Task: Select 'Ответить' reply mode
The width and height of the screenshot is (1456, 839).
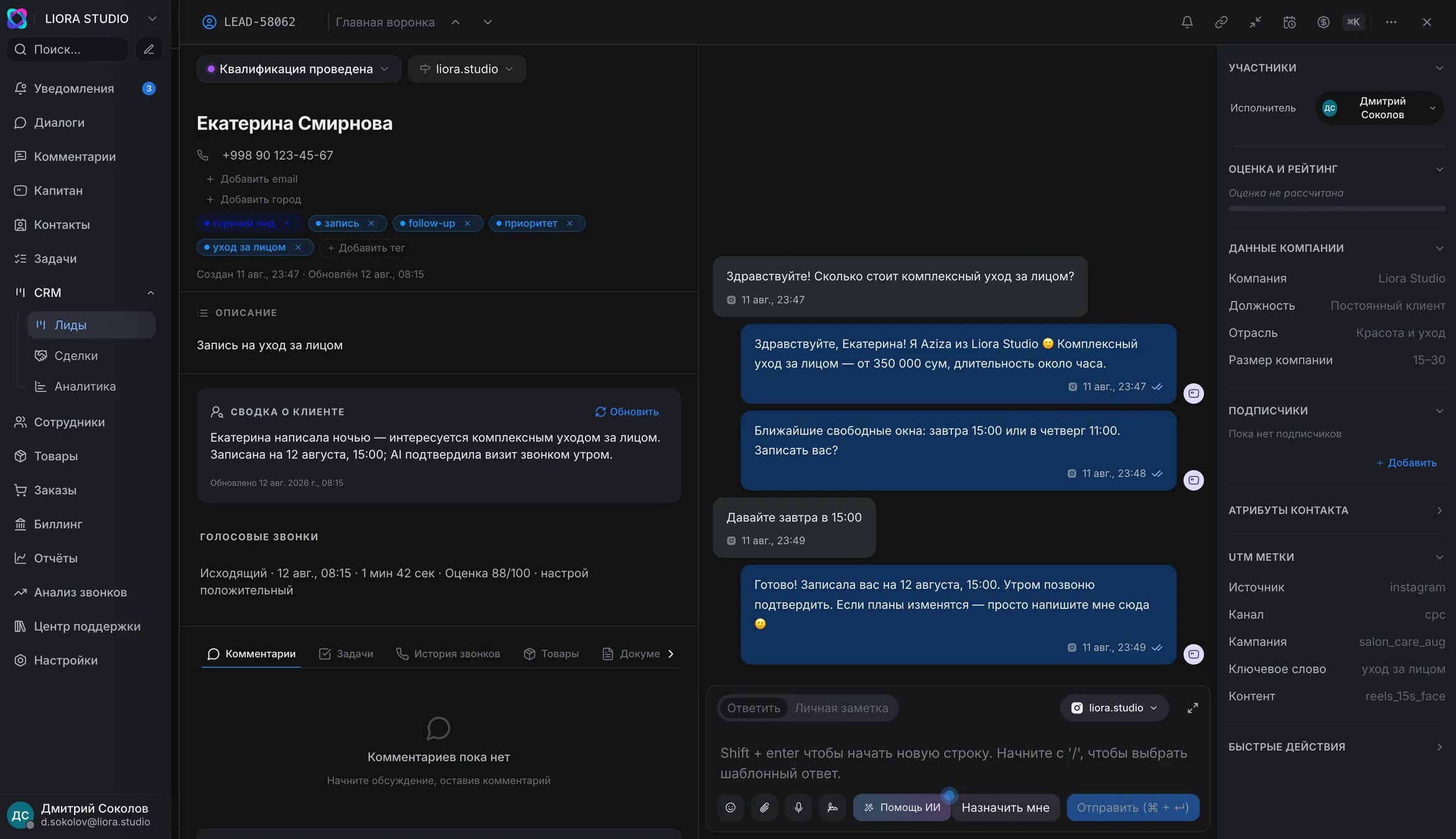Action: pos(754,708)
